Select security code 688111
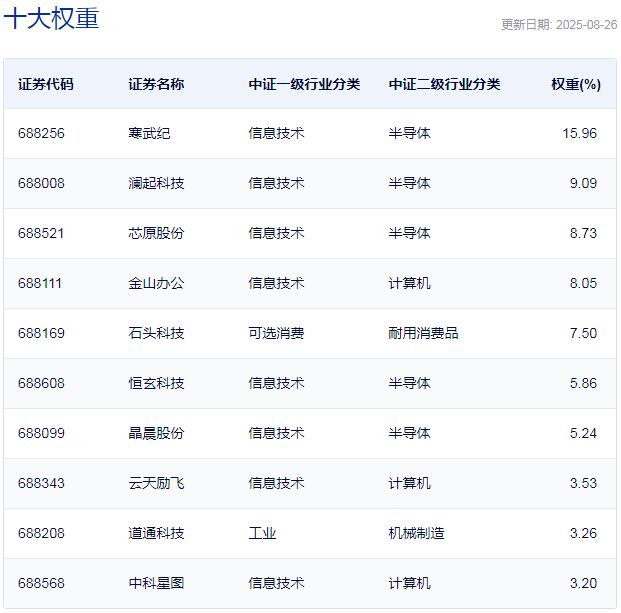 (x=40, y=284)
